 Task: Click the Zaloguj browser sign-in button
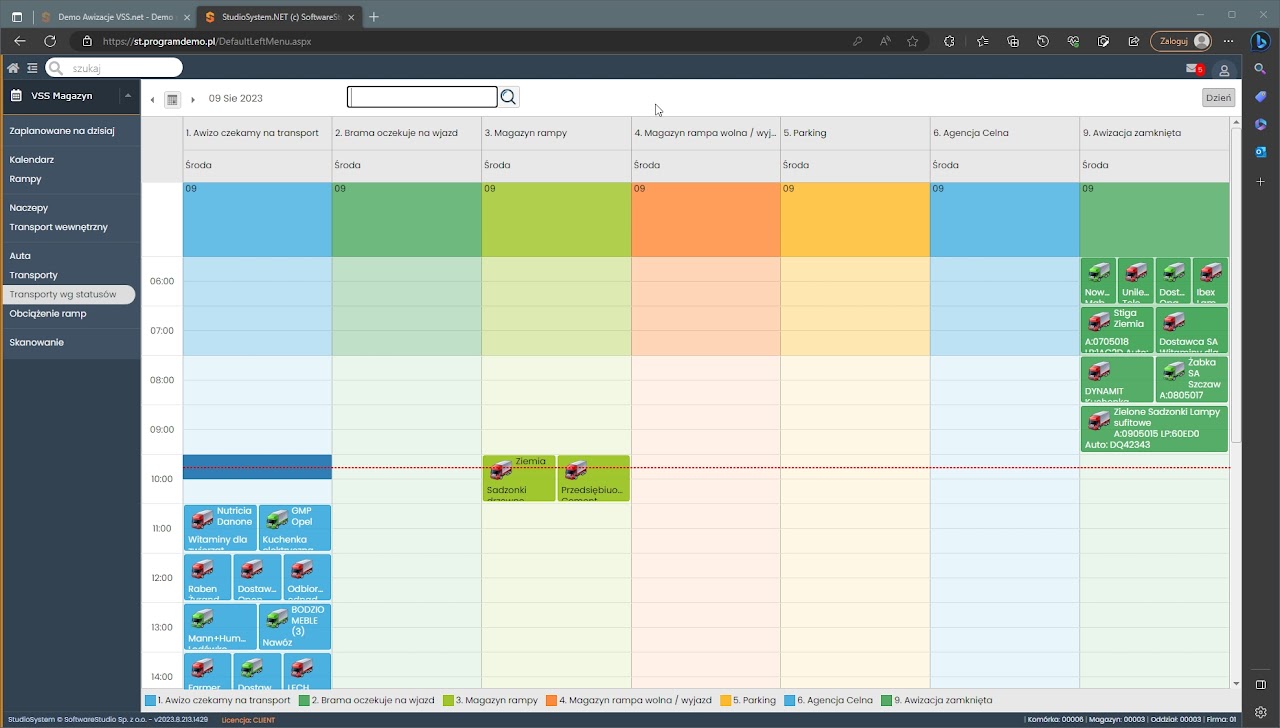click(1180, 41)
